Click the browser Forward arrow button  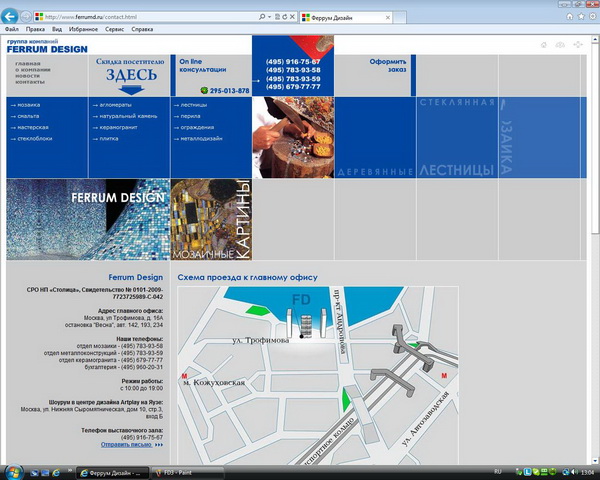coord(26,17)
